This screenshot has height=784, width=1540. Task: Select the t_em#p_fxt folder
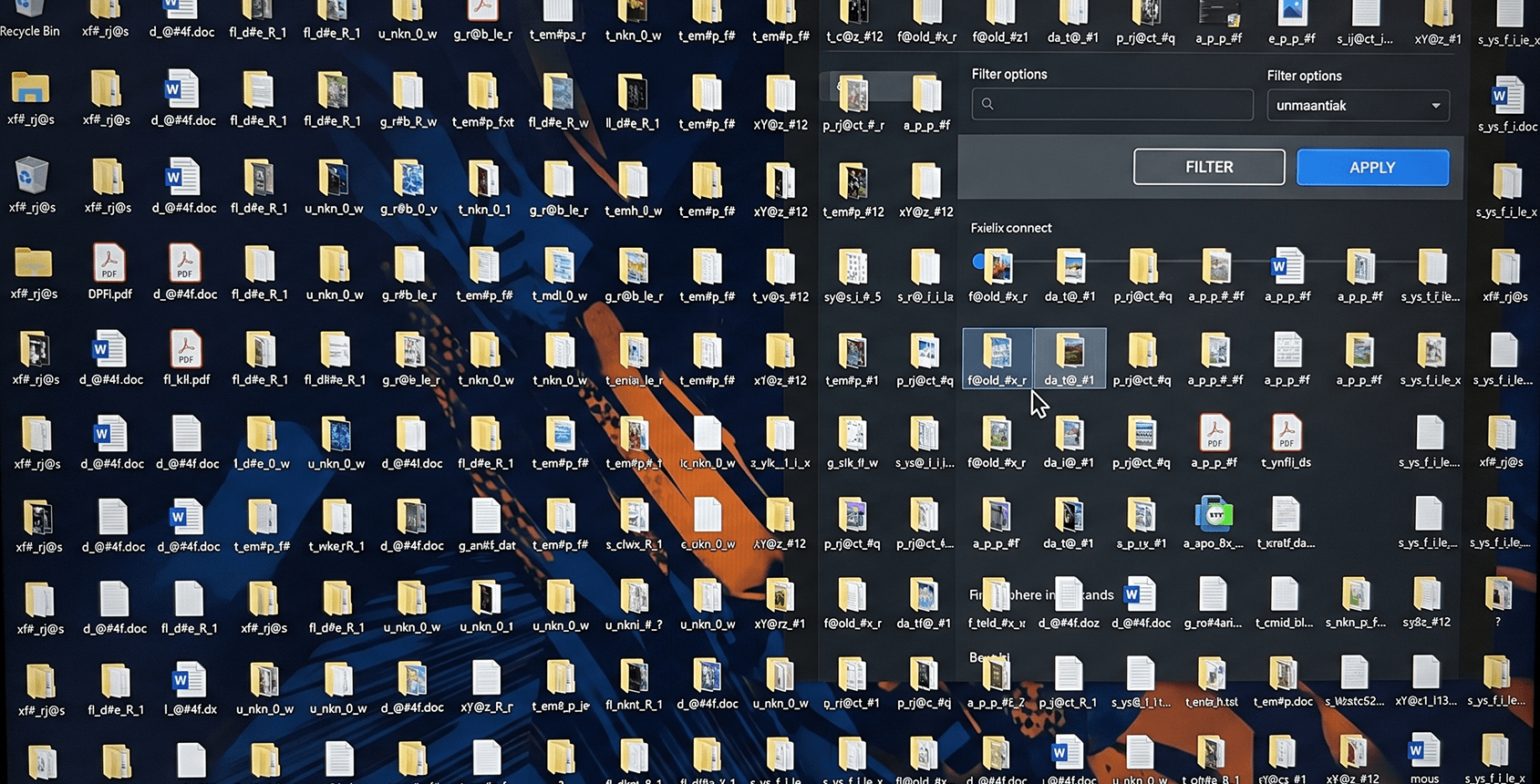(482, 93)
